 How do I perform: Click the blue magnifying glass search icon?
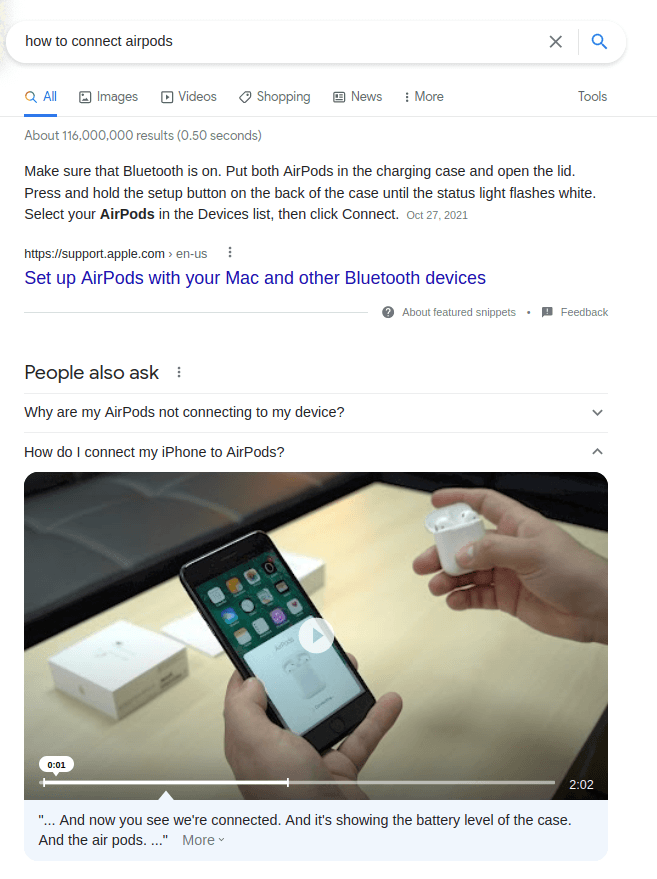pos(599,41)
